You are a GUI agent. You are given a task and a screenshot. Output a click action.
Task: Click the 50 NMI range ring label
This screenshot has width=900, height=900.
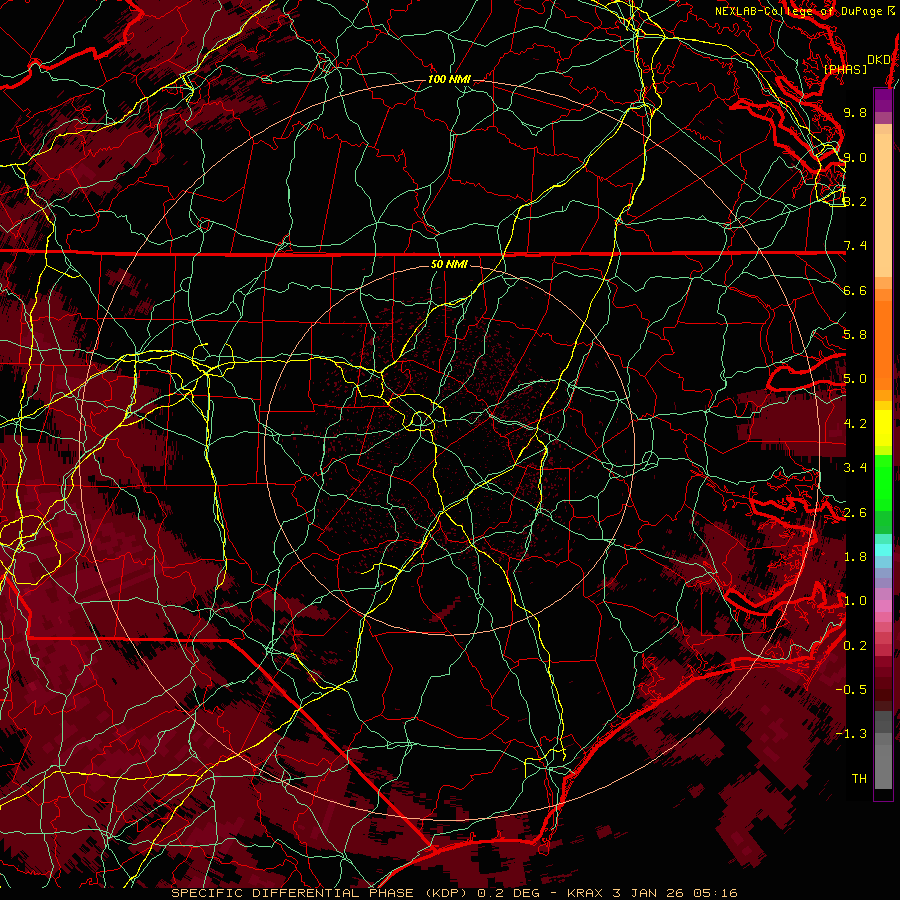click(x=449, y=265)
